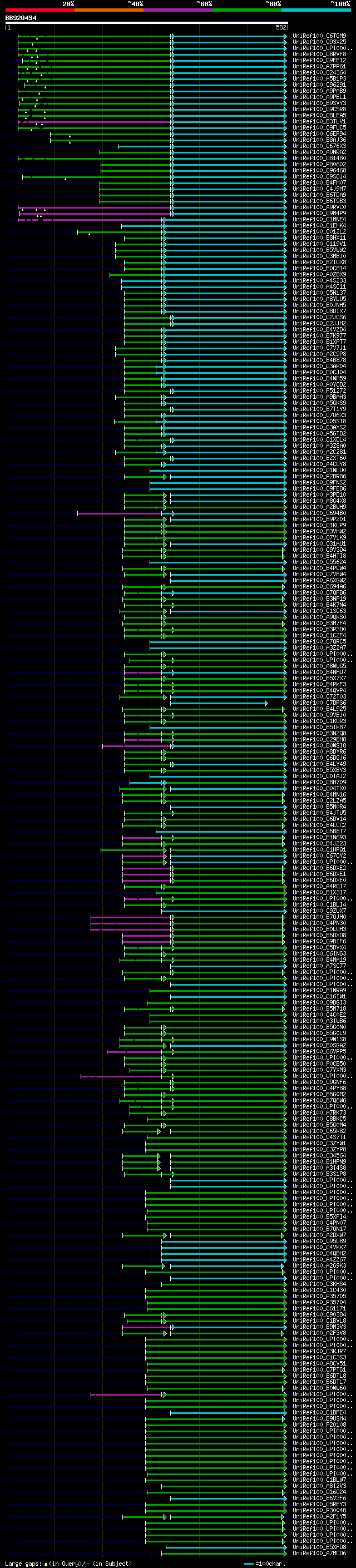Select label UniRef100_Q012L2

(x=319, y=231)
